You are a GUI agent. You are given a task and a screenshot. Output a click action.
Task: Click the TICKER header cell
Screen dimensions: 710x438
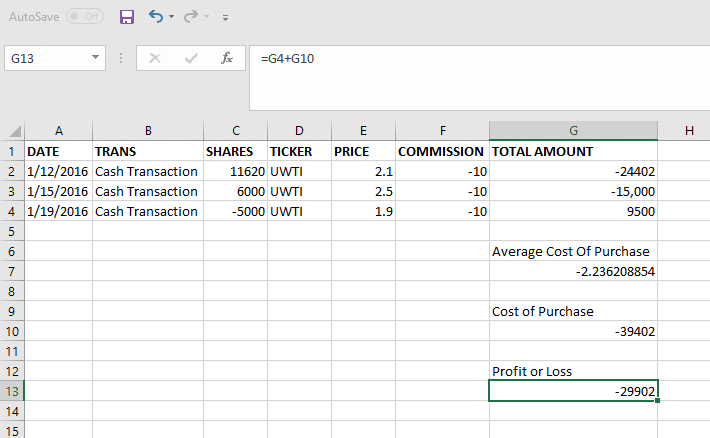tap(299, 151)
